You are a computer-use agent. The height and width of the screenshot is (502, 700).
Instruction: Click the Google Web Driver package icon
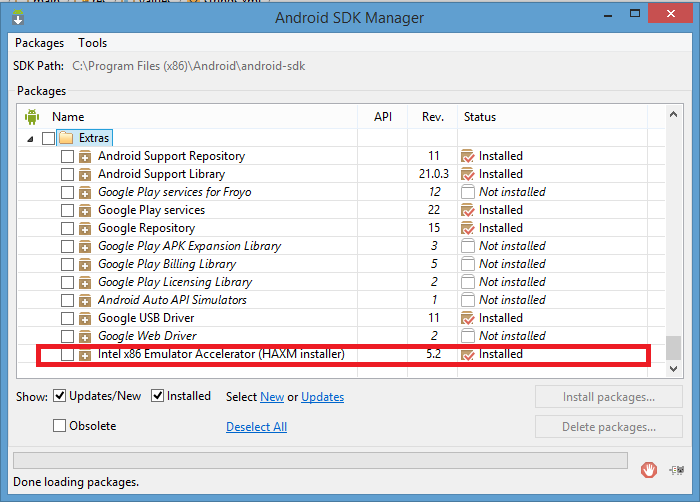coord(85,336)
